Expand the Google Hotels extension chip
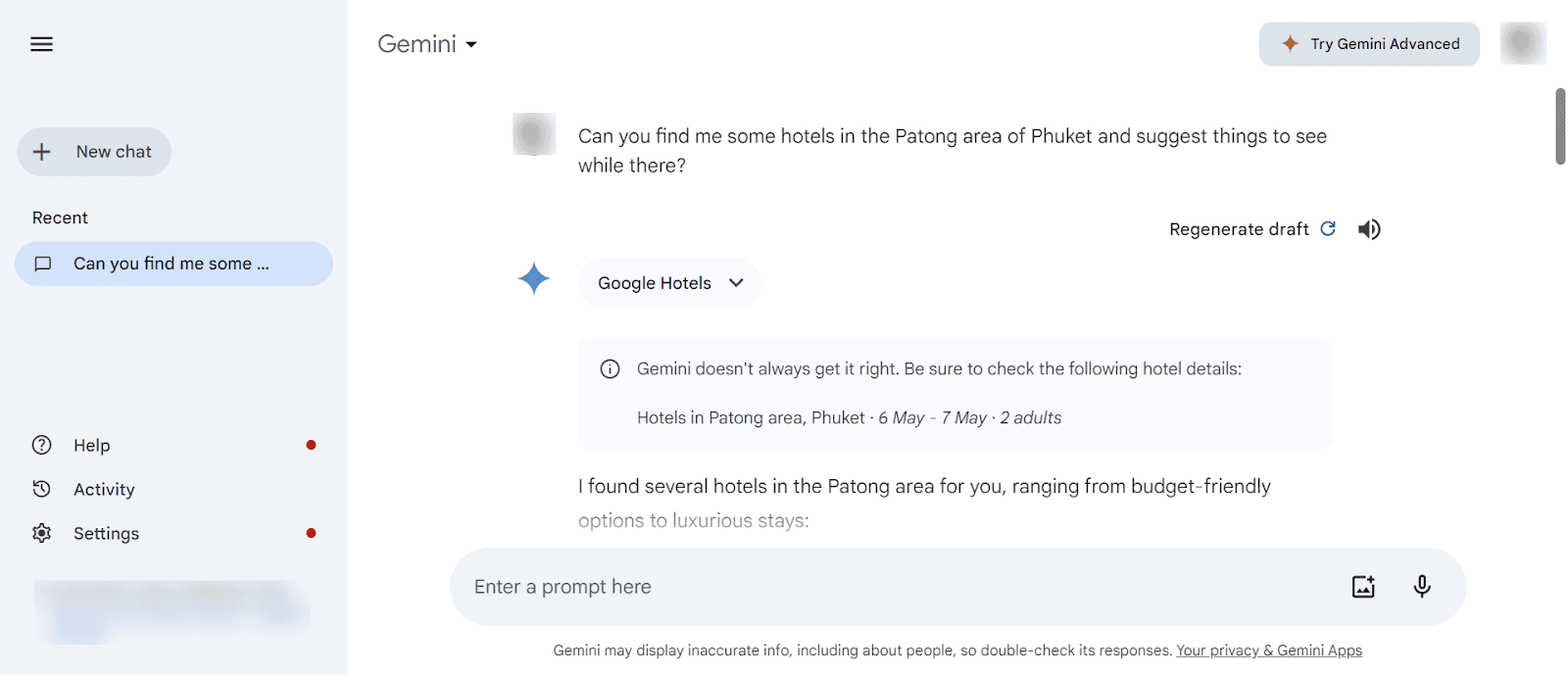 click(x=669, y=283)
